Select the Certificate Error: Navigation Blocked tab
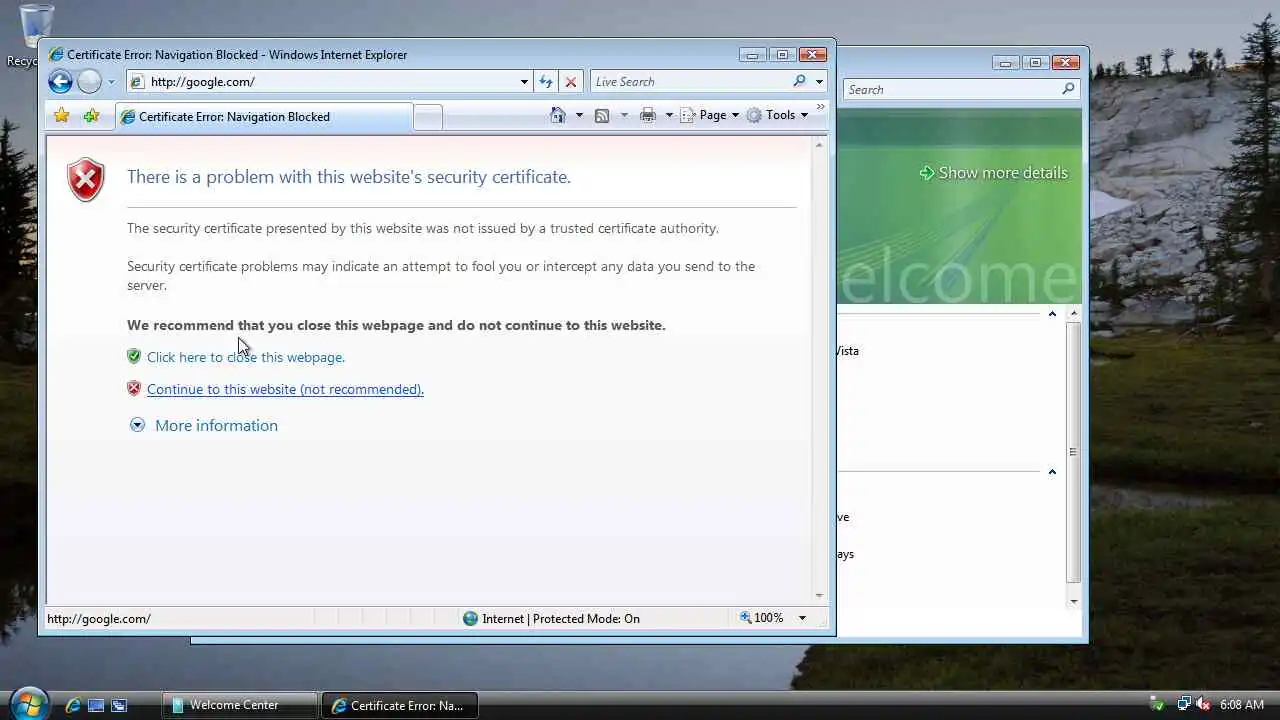 point(264,117)
